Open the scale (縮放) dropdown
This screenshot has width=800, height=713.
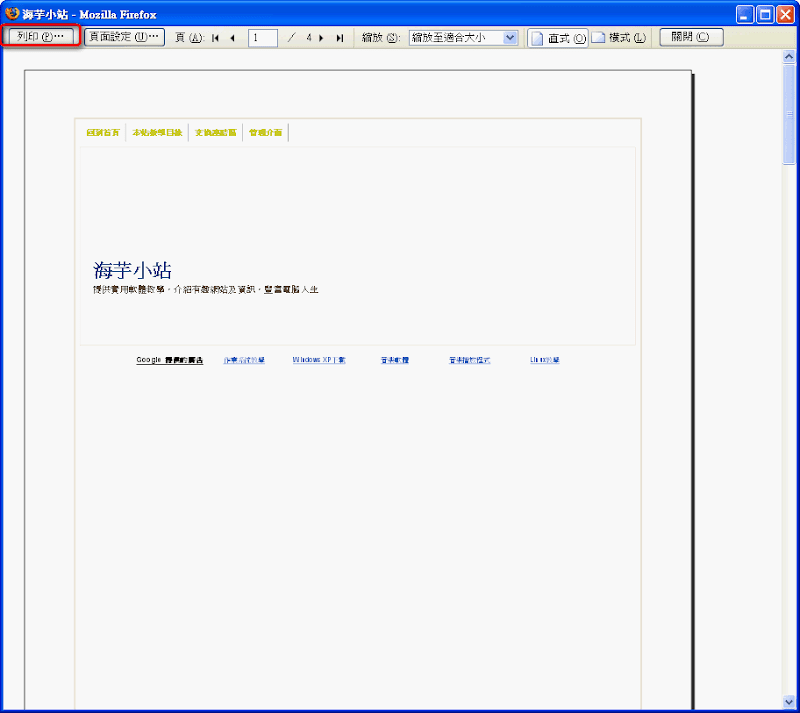tap(463, 38)
